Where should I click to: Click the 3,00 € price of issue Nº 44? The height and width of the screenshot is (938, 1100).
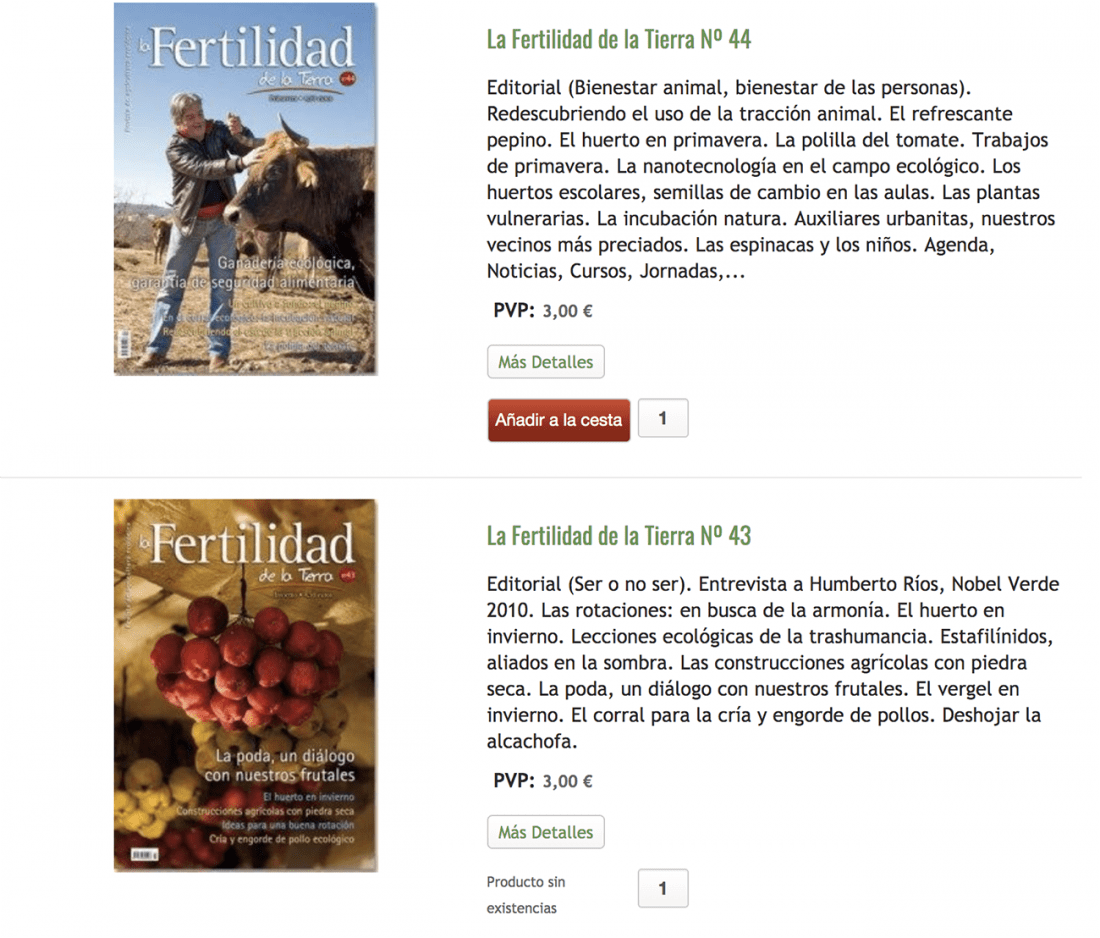tap(568, 311)
